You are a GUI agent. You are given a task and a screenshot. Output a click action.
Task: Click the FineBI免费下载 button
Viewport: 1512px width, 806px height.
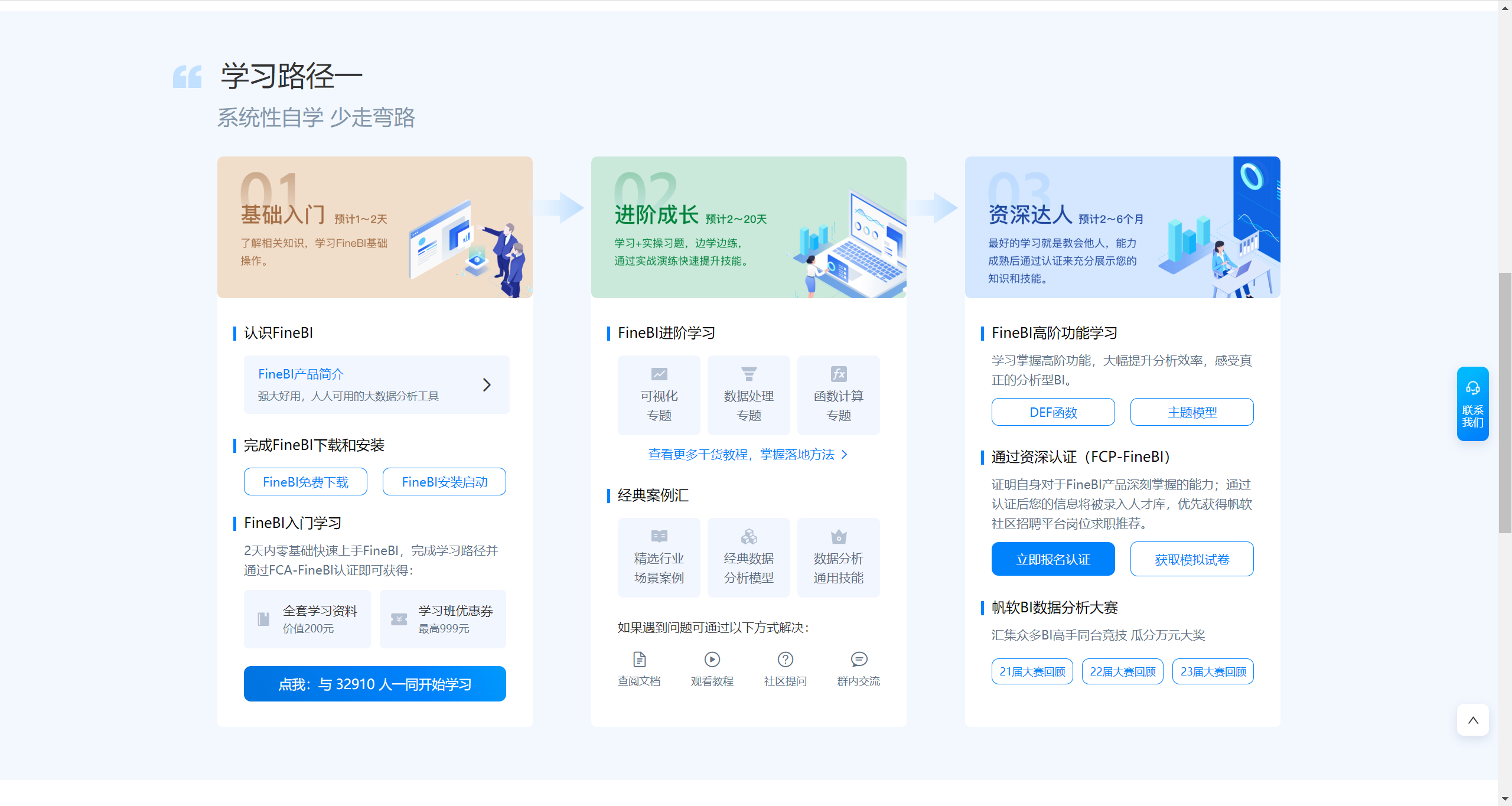[305, 482]
